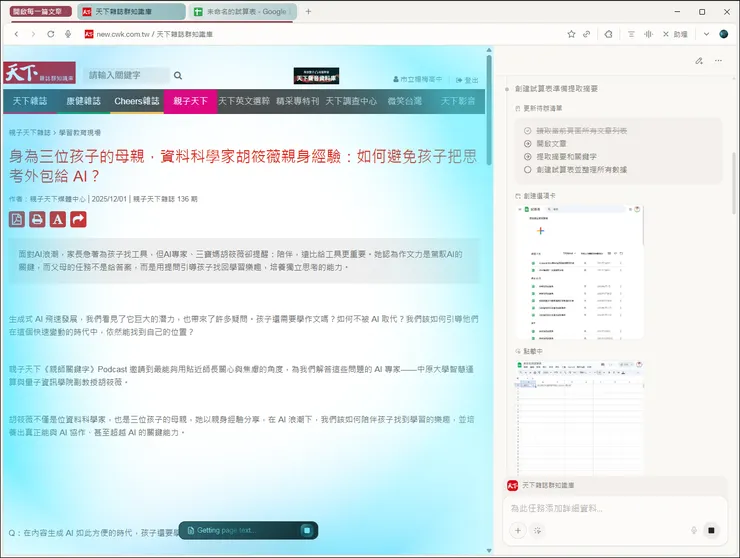Toggle completed item 讀取當前頁面所有文章列表
Viewport: 740px width, 558px height.
[x=576, y=131]
